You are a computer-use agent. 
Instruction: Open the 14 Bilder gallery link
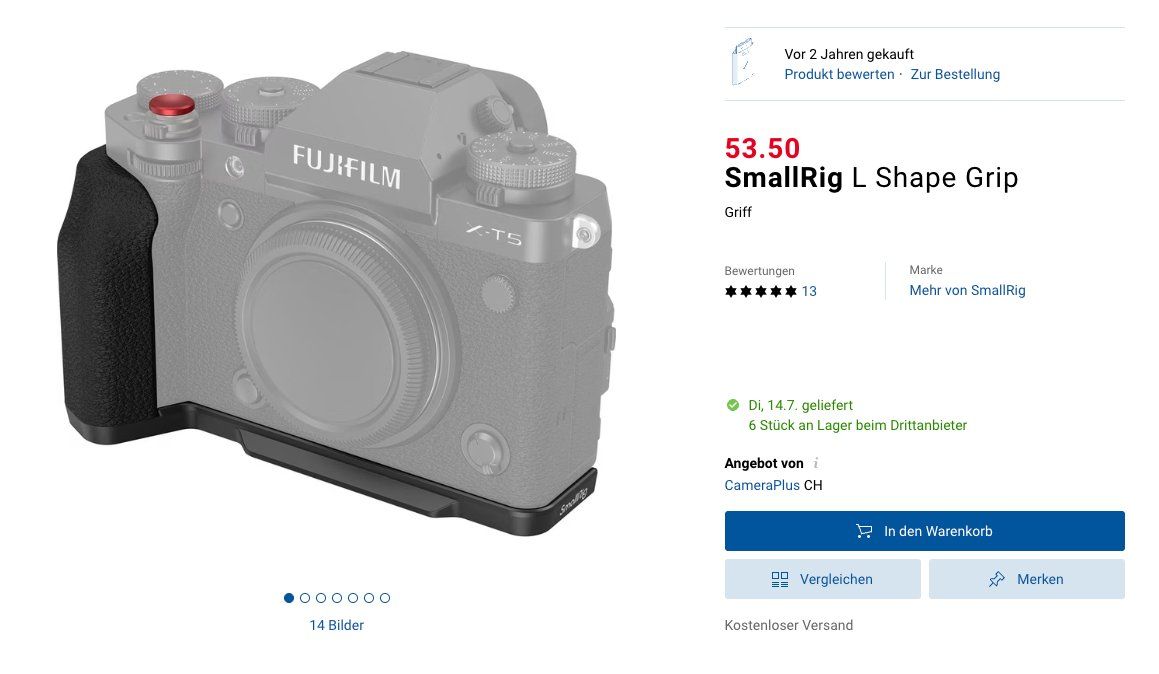[336, 625]
